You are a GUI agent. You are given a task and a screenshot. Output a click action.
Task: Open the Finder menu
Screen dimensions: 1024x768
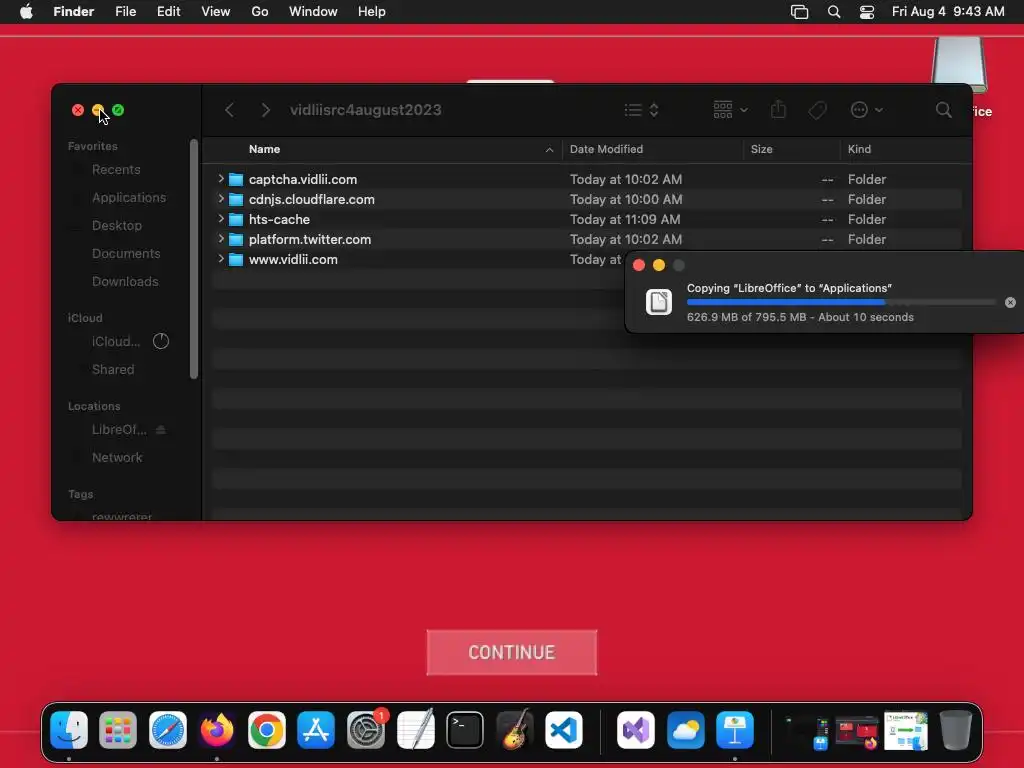coord(73,12)
